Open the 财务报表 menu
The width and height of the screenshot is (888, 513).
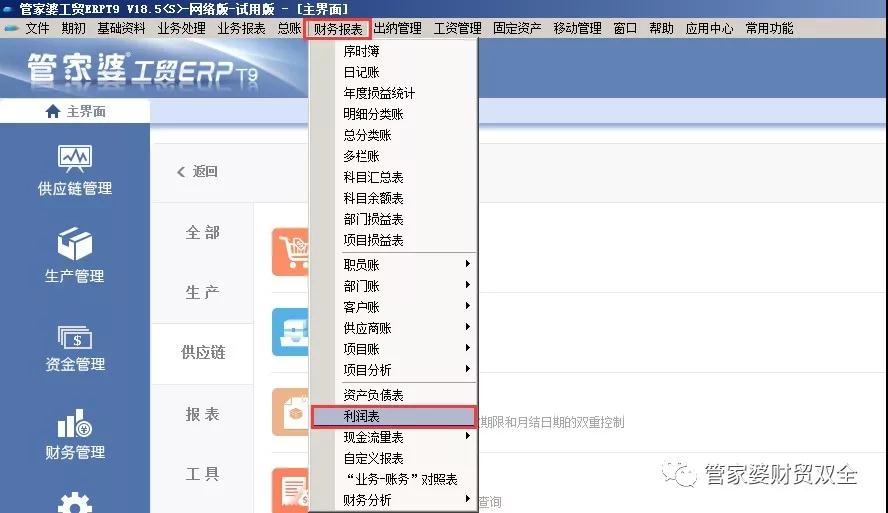click(x=337, y=29)
